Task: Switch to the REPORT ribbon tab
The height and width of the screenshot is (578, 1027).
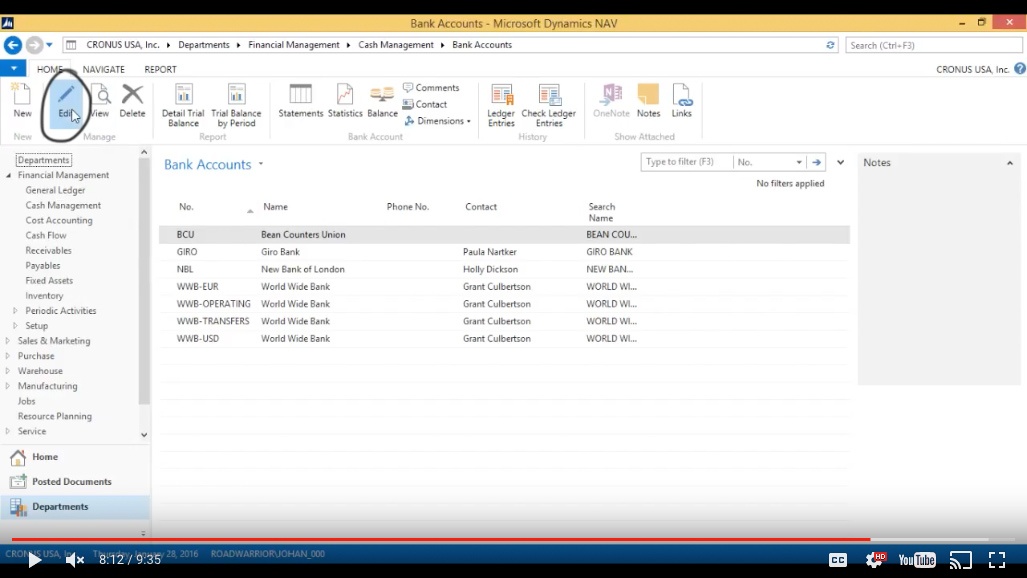Action: click(160, 69)
